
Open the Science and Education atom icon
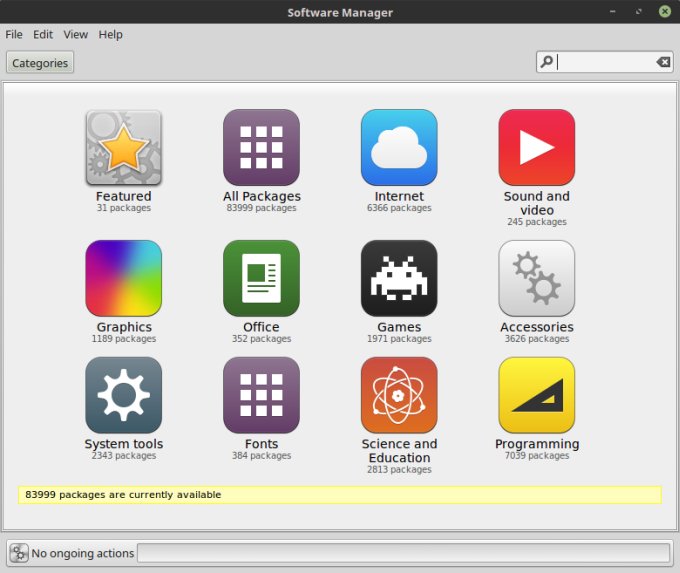(x=399, y=395)
